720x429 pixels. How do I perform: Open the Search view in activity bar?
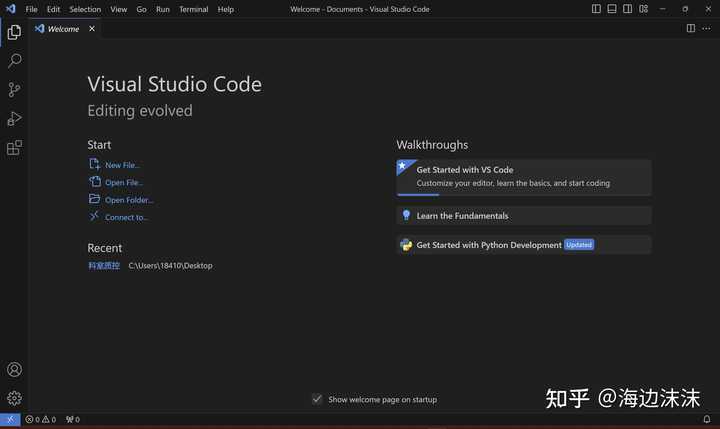(14, 61)
